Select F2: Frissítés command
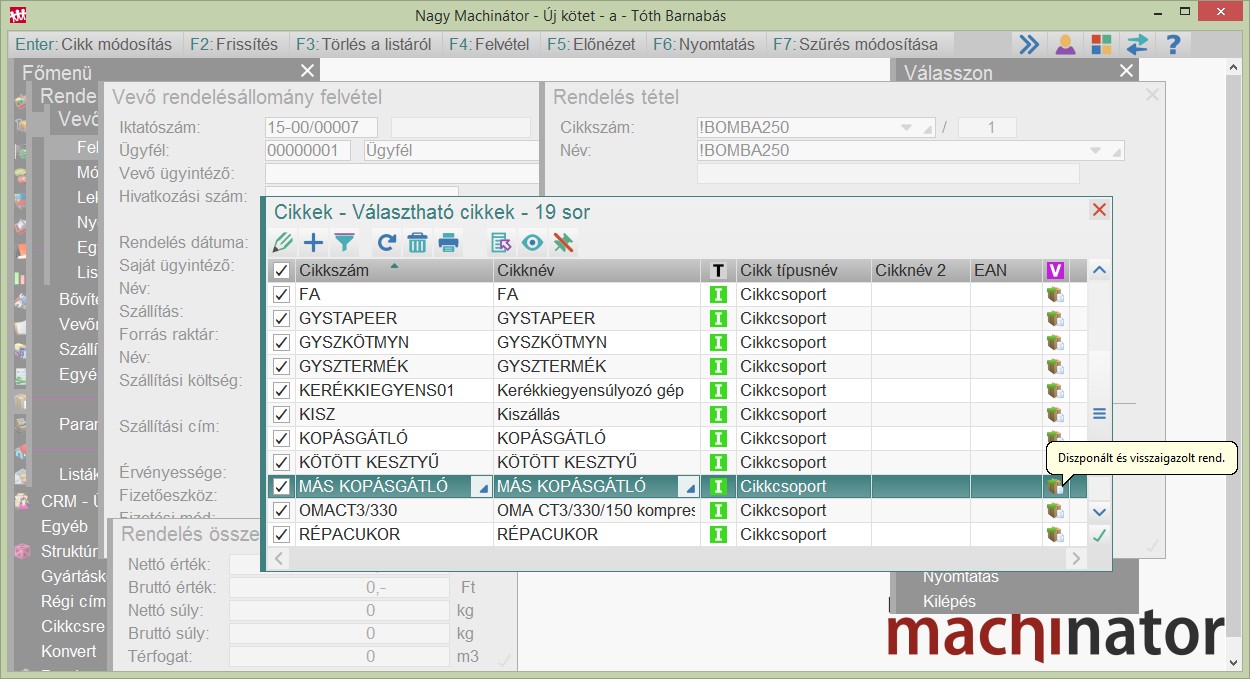The width and height of the screenshot is (1250, 679). 234,44
